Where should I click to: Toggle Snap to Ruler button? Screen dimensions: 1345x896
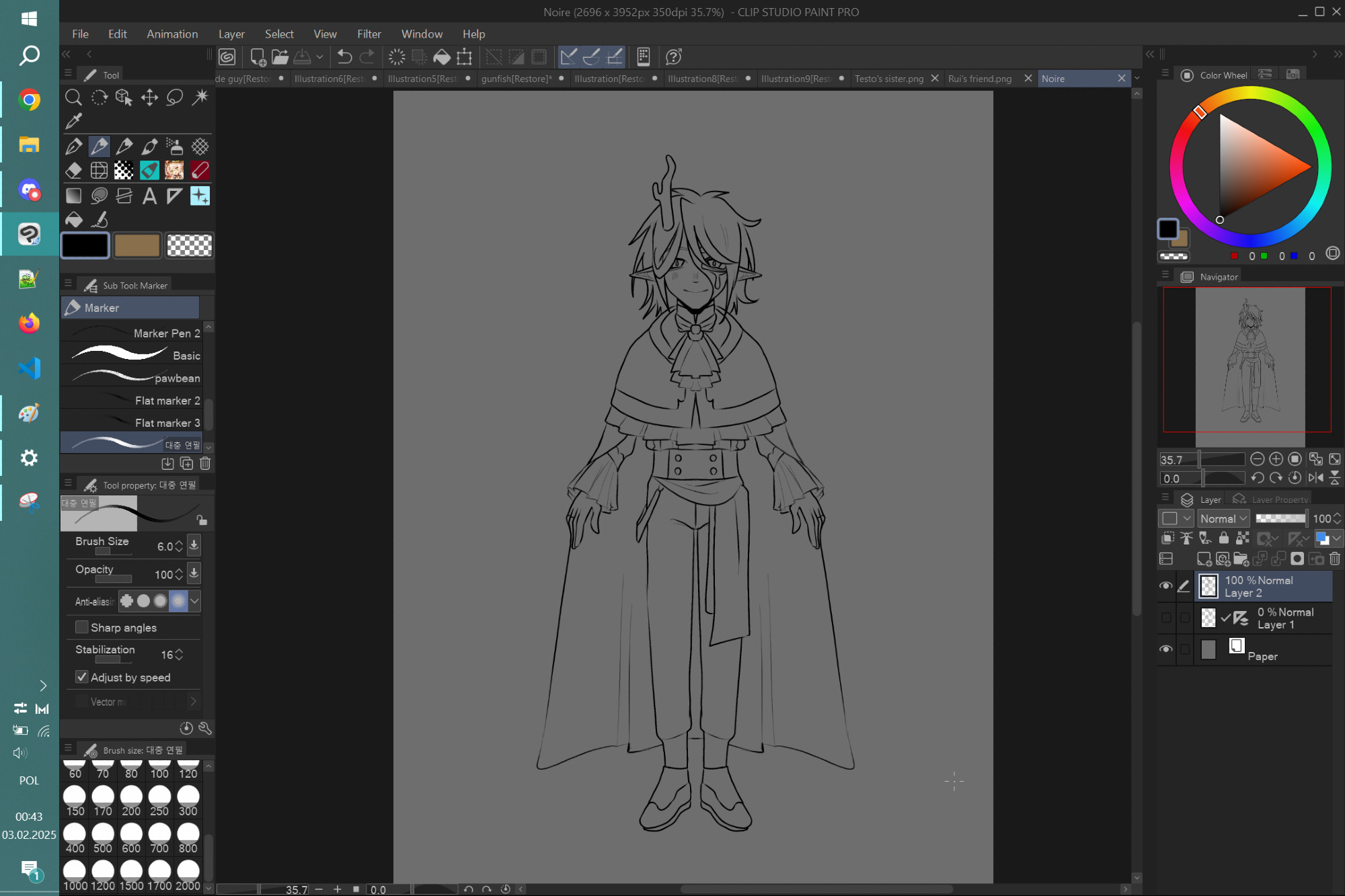[568, 57]
